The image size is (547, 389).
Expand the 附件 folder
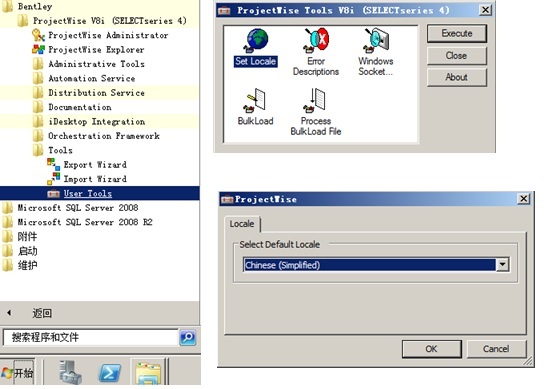tap(20, 237)
